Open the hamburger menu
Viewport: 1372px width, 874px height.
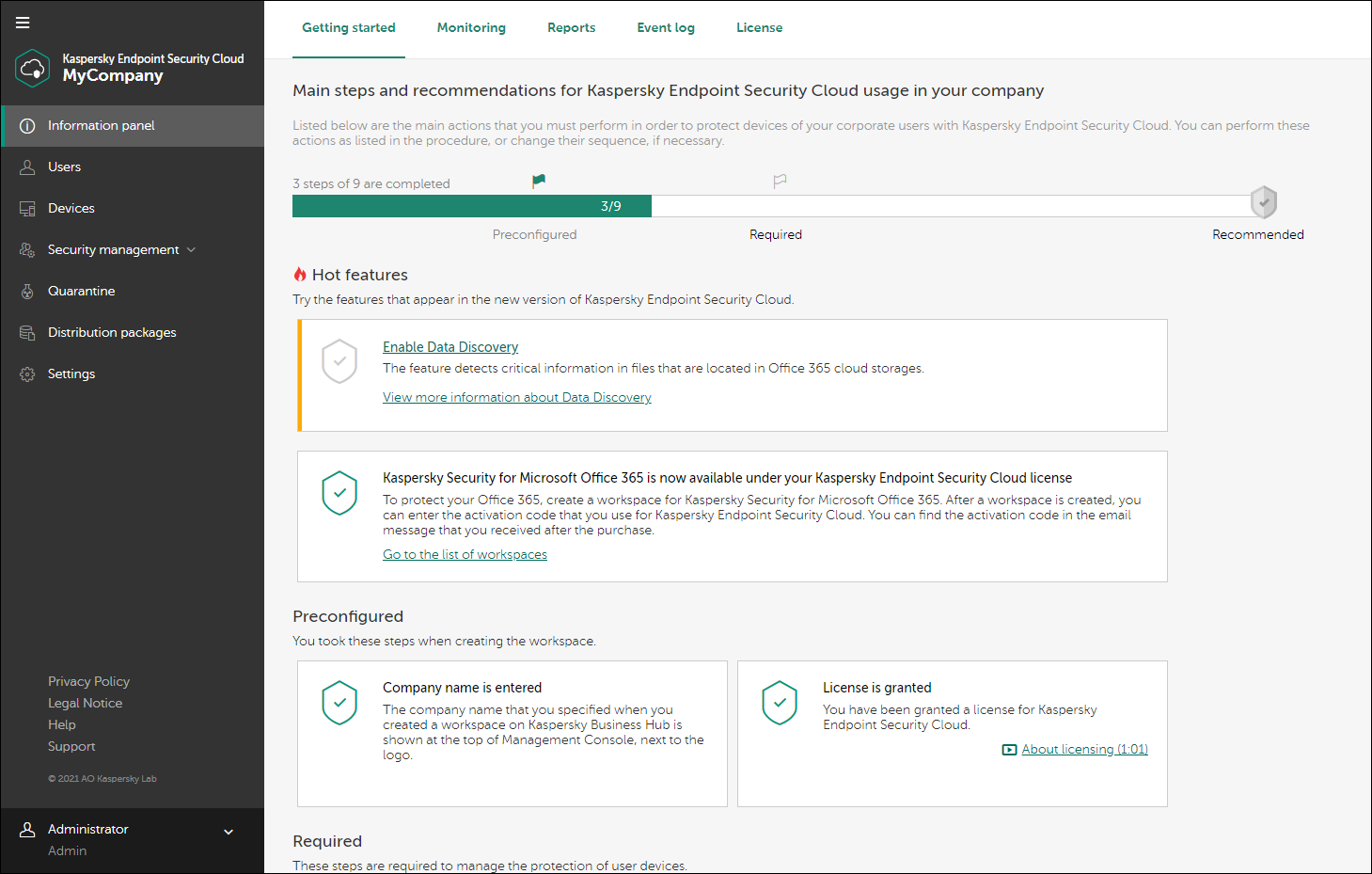click(x=23, y=23)
